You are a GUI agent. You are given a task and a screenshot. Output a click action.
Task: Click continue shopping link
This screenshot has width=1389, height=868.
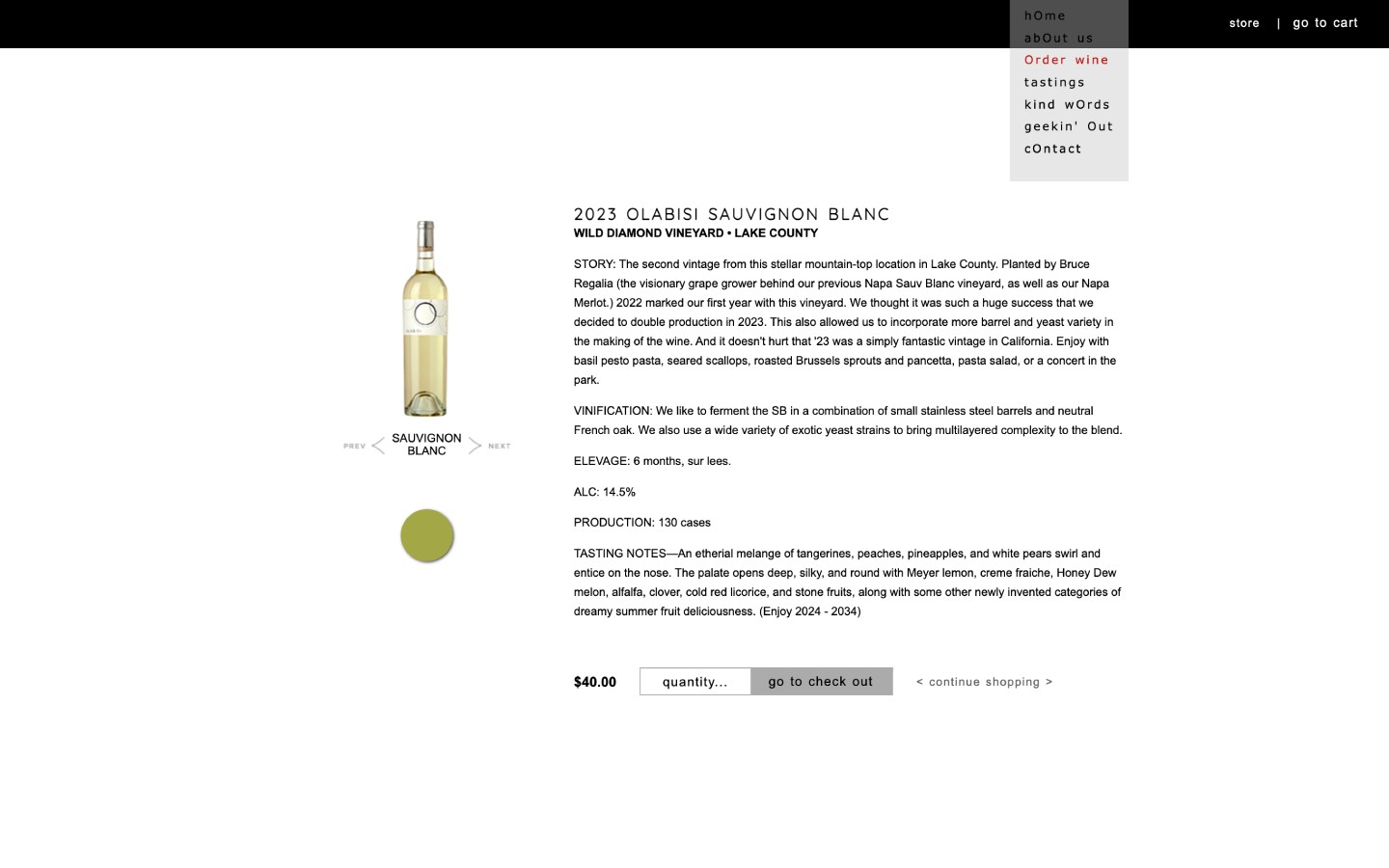click(x=985, y=682)
